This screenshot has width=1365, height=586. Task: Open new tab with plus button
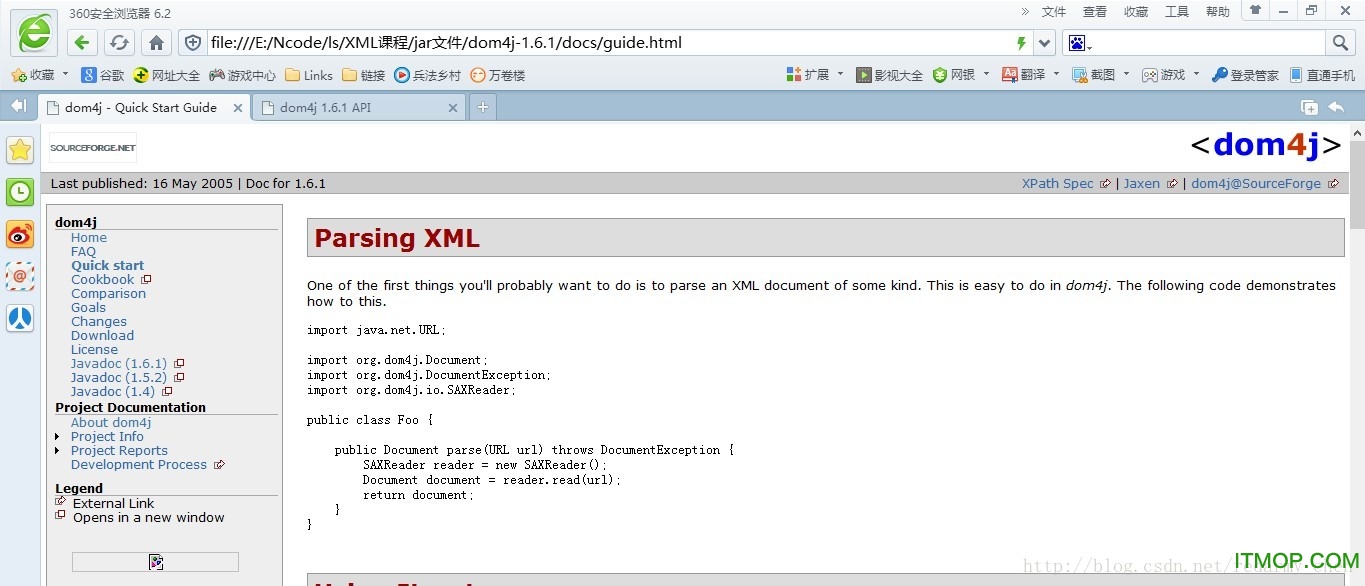(x=482, y=107)
